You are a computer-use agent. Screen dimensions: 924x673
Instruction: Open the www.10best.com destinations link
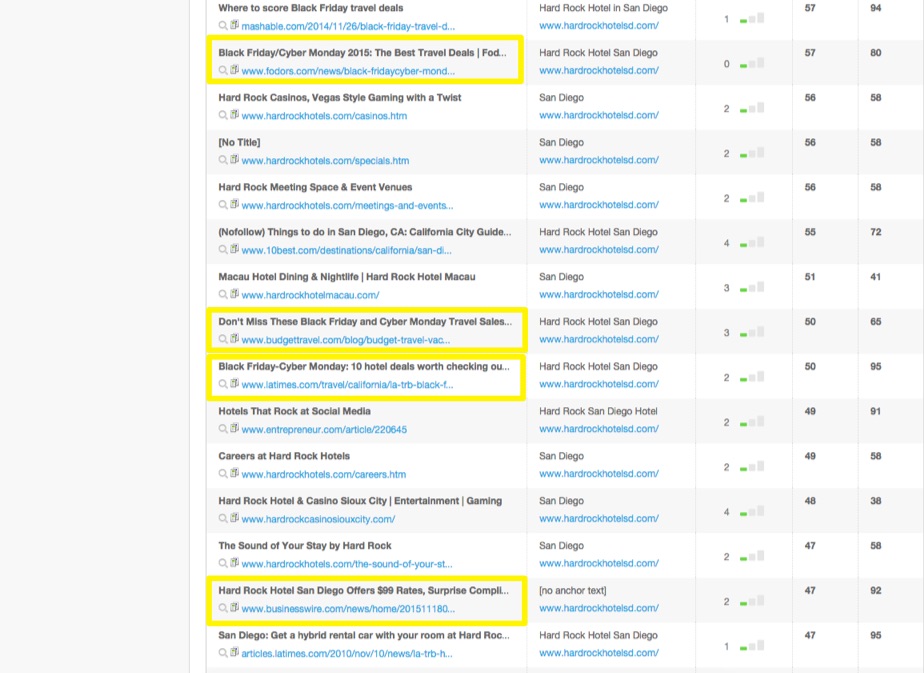[x=346, y=250]
